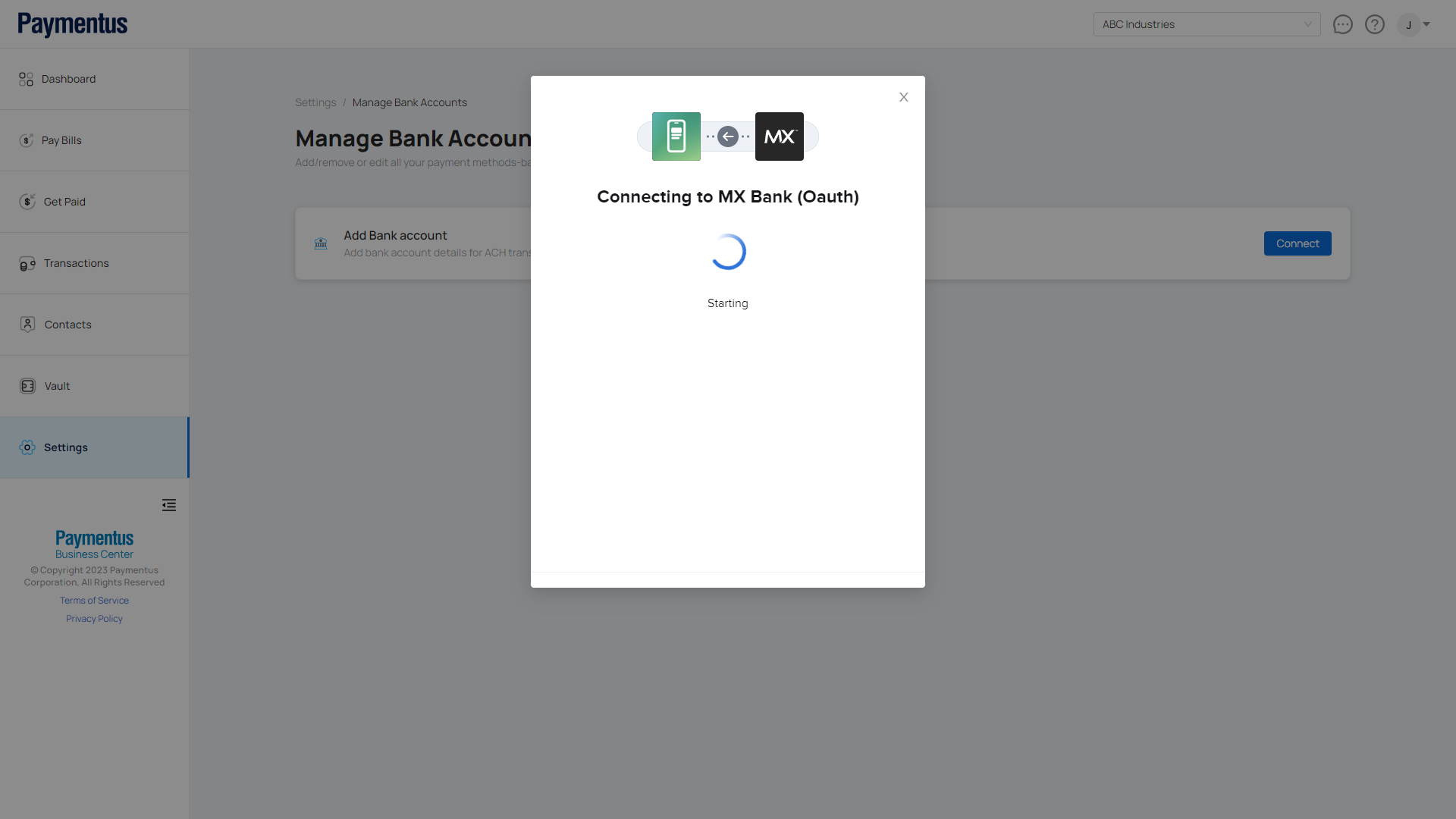Open the chat messages bubble icon
The image size is (1456, 819).
pos(1342,24)
